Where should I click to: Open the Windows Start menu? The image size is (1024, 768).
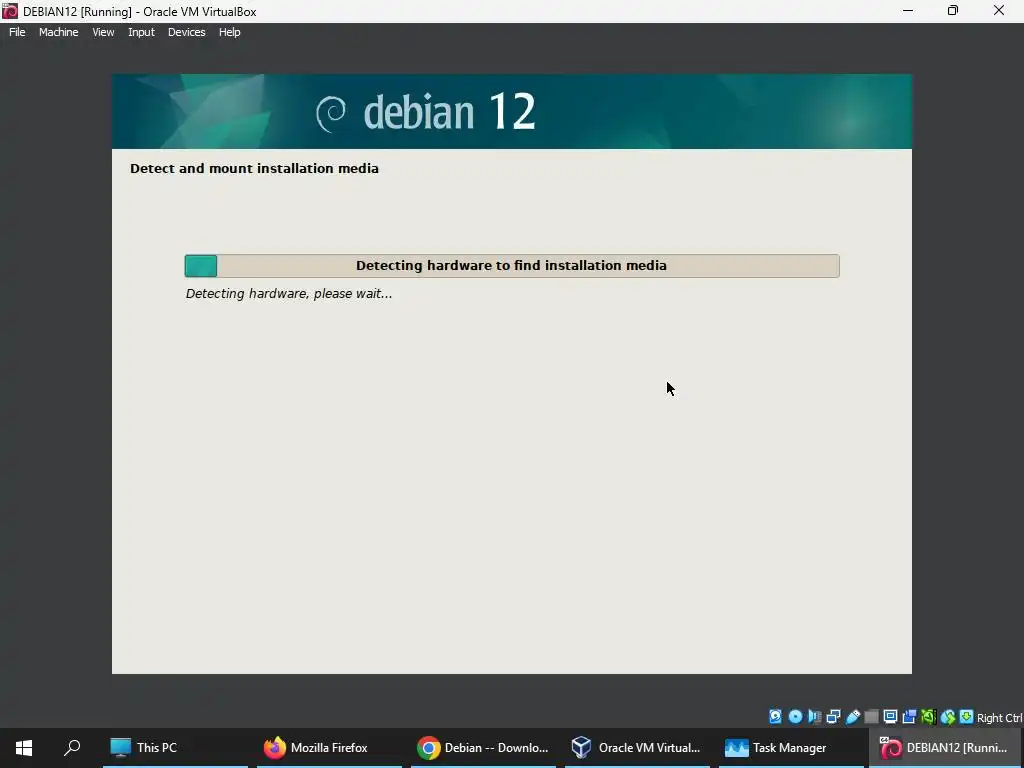pos(24,748)
